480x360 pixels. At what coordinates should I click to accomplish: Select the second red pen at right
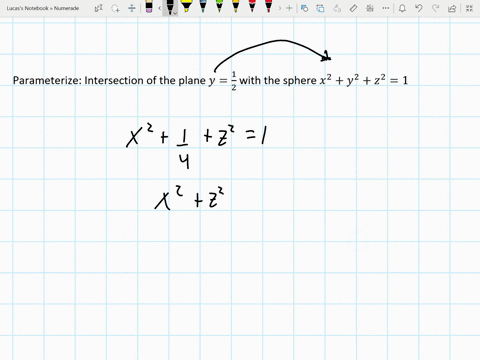point(269,7)
